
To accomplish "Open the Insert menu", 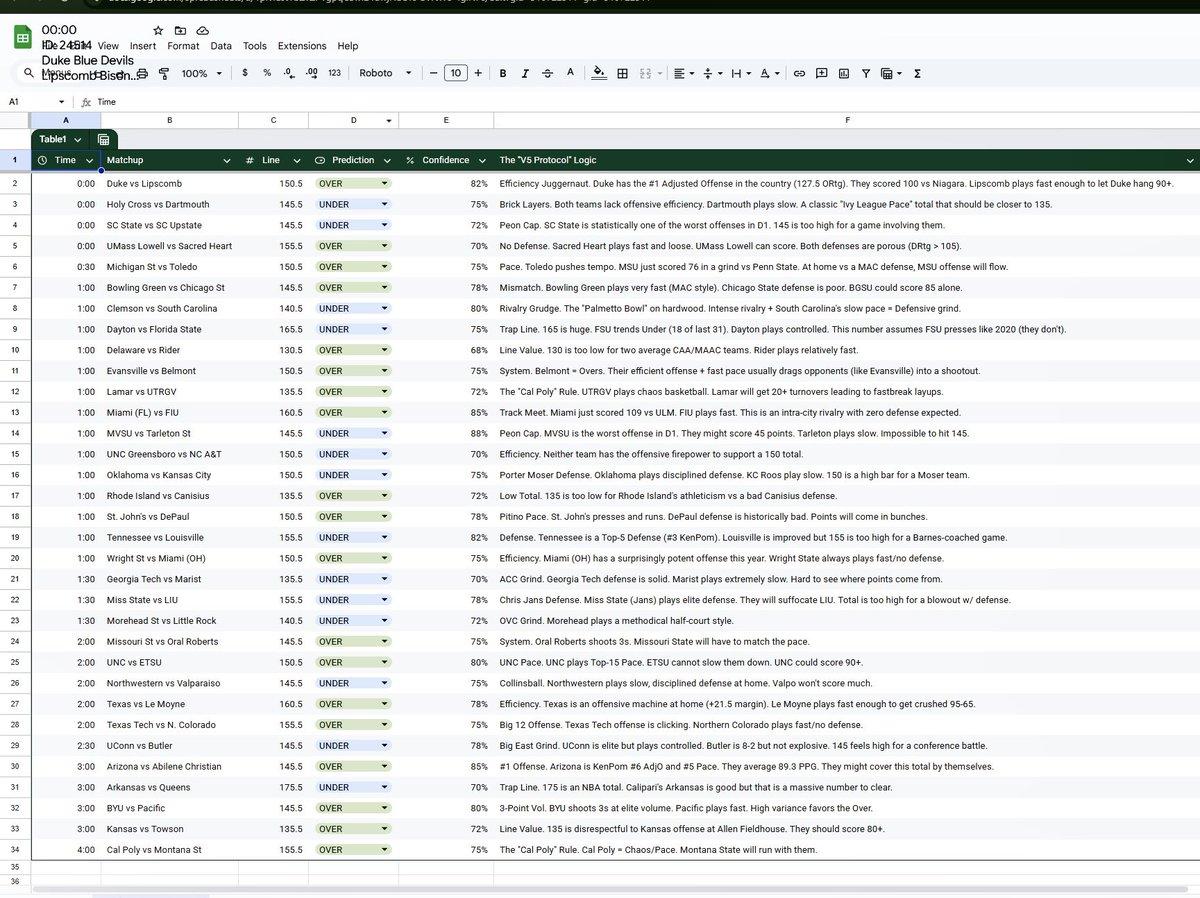I will 143,46.
